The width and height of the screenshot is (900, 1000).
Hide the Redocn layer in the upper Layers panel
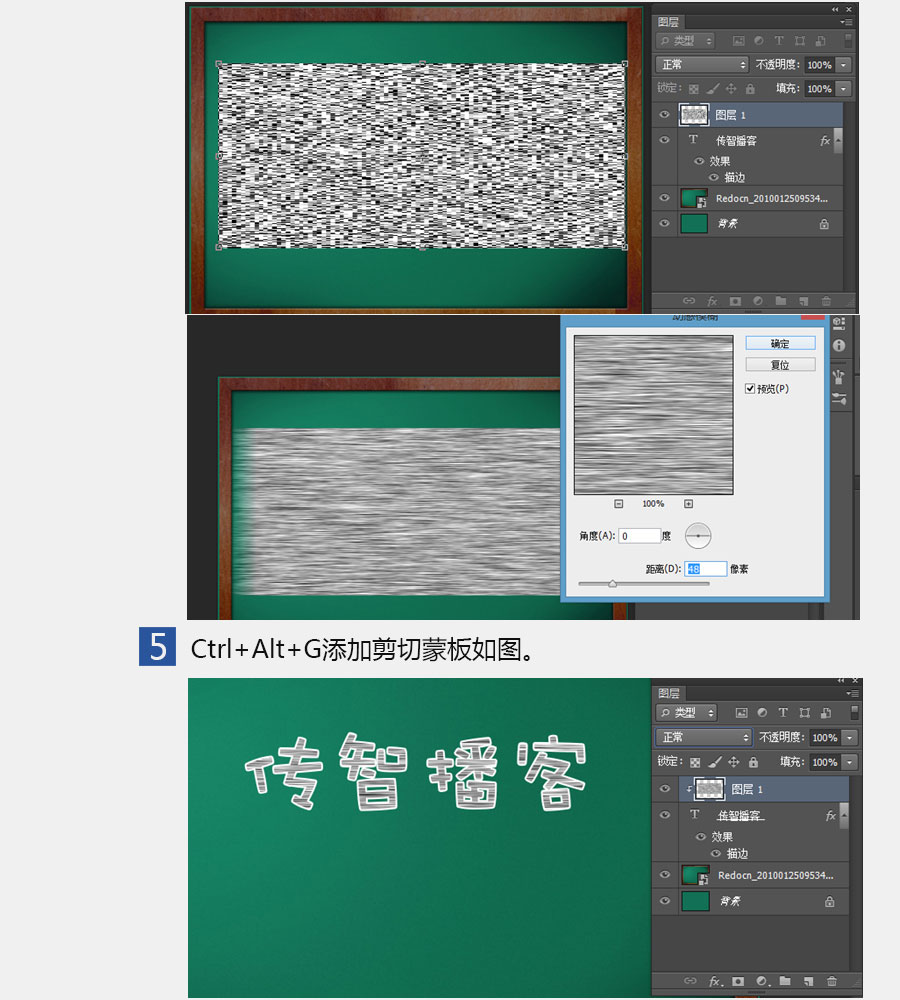click(x=664, y=198)
